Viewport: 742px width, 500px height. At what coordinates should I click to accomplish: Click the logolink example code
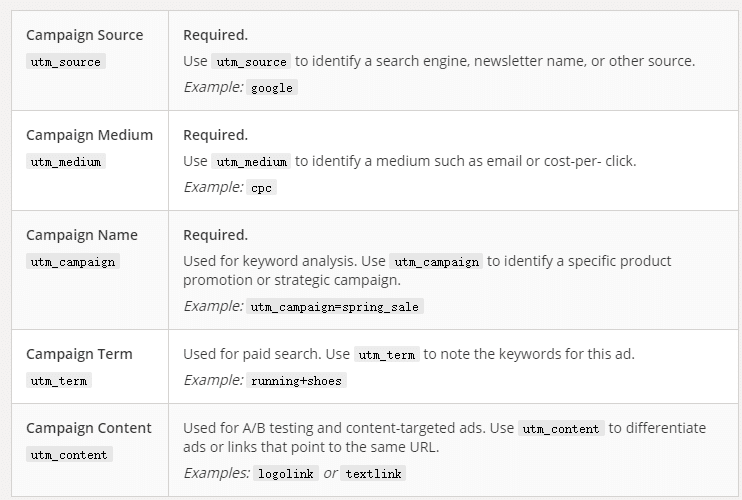(286, 473)
